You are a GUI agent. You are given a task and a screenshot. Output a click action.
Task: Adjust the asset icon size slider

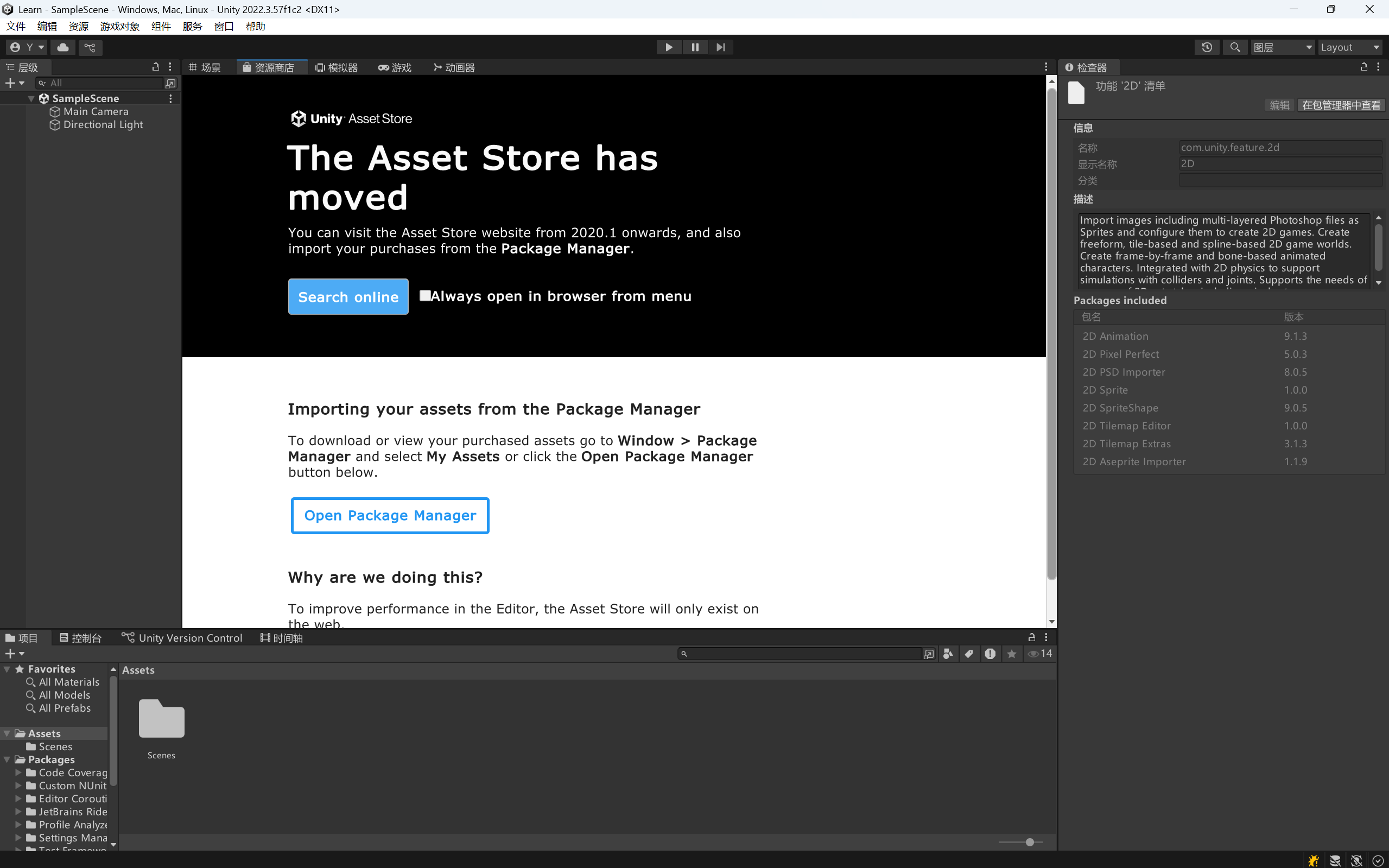[1030, 842]
